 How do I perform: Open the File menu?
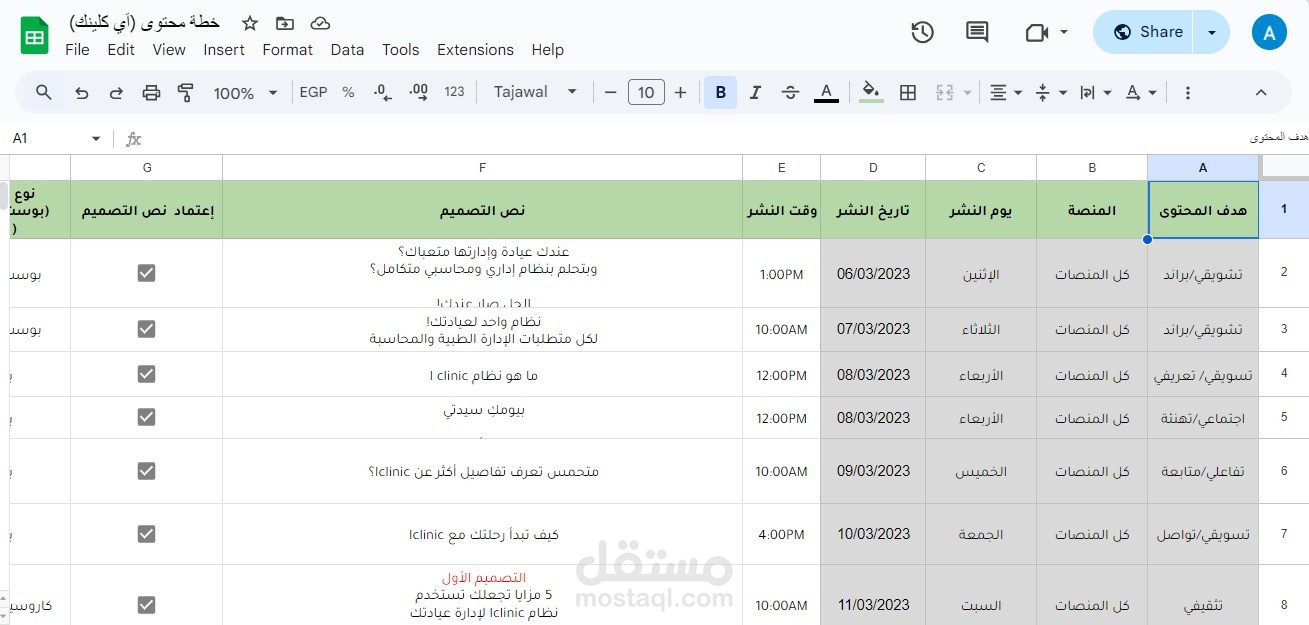(x=77, y=50)
